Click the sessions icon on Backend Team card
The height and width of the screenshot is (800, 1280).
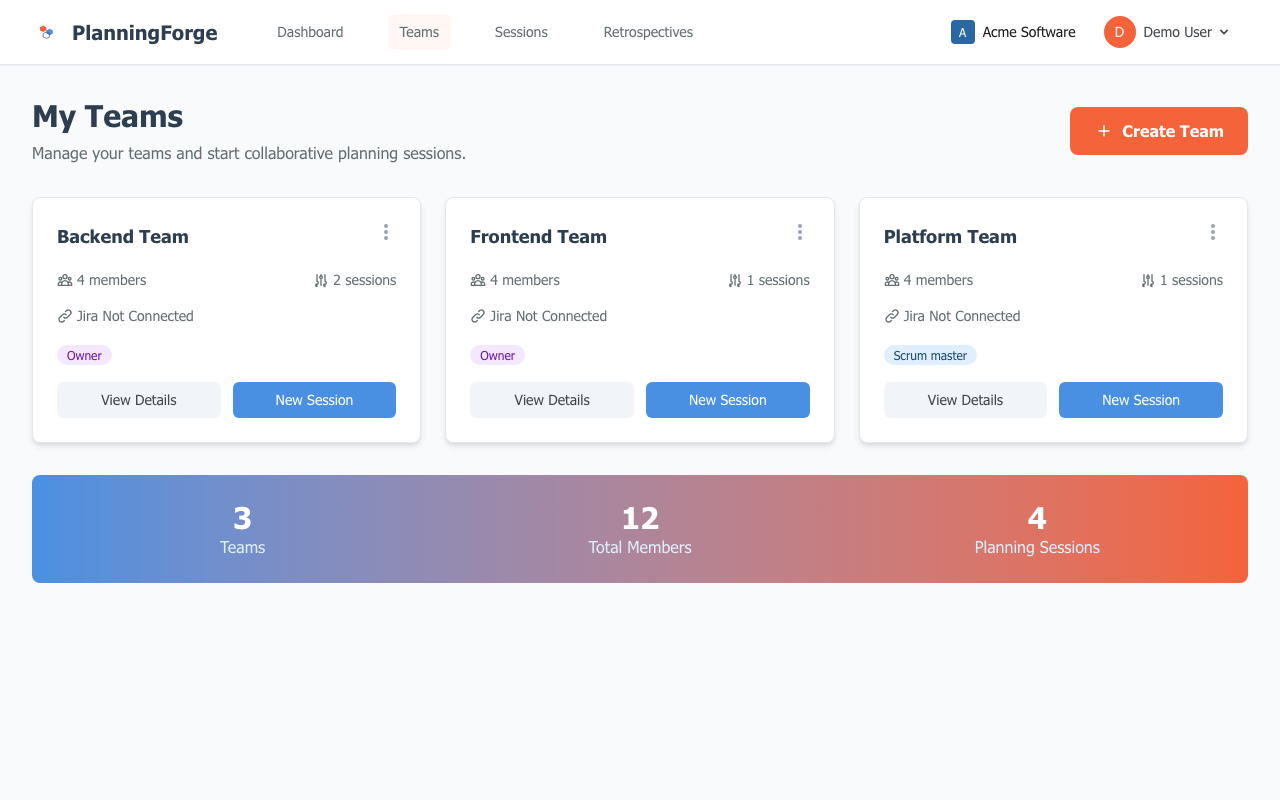[x=319, y=280]
